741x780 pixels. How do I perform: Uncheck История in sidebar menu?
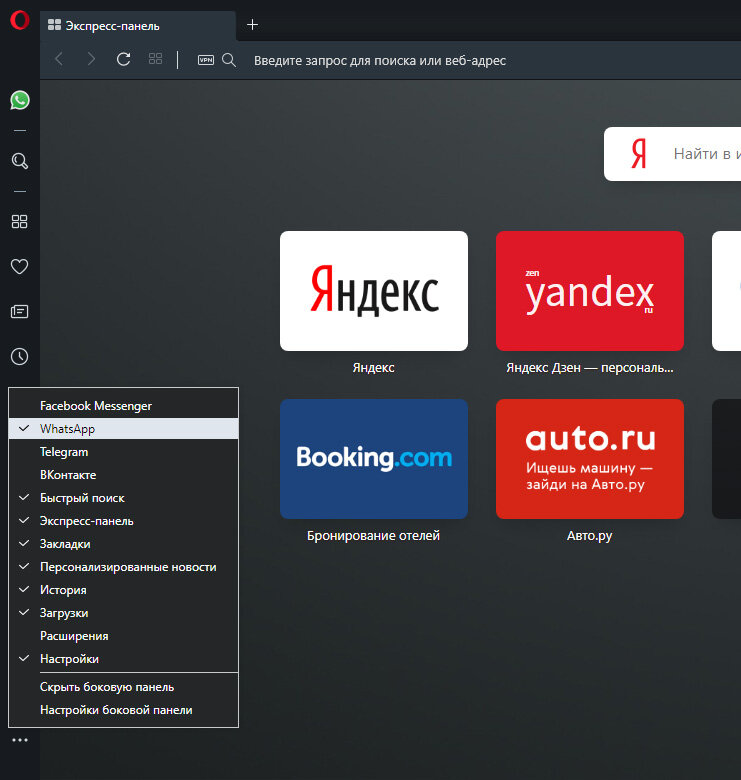pyautogui.click(x=123, y=589)
